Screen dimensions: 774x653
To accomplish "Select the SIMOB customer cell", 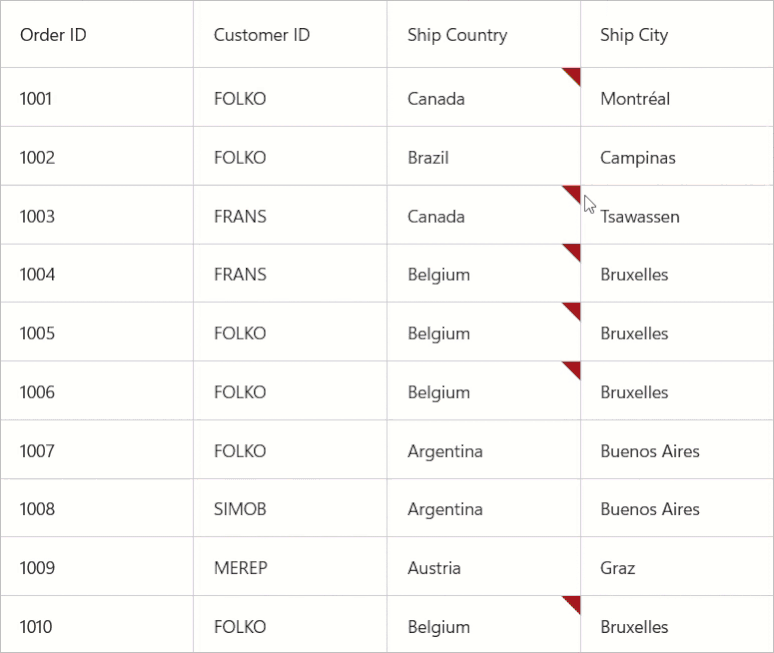I will click(x=240, y=509).
